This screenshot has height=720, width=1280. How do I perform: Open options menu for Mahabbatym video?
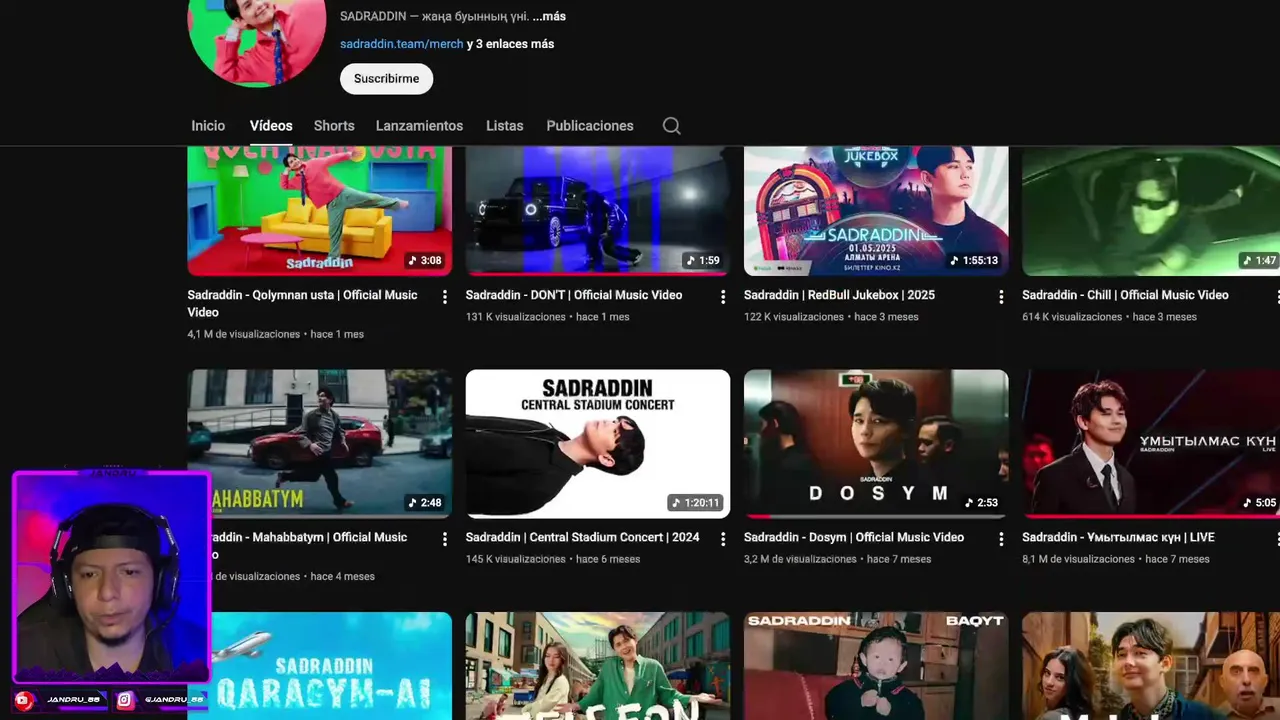pos(445,539)
